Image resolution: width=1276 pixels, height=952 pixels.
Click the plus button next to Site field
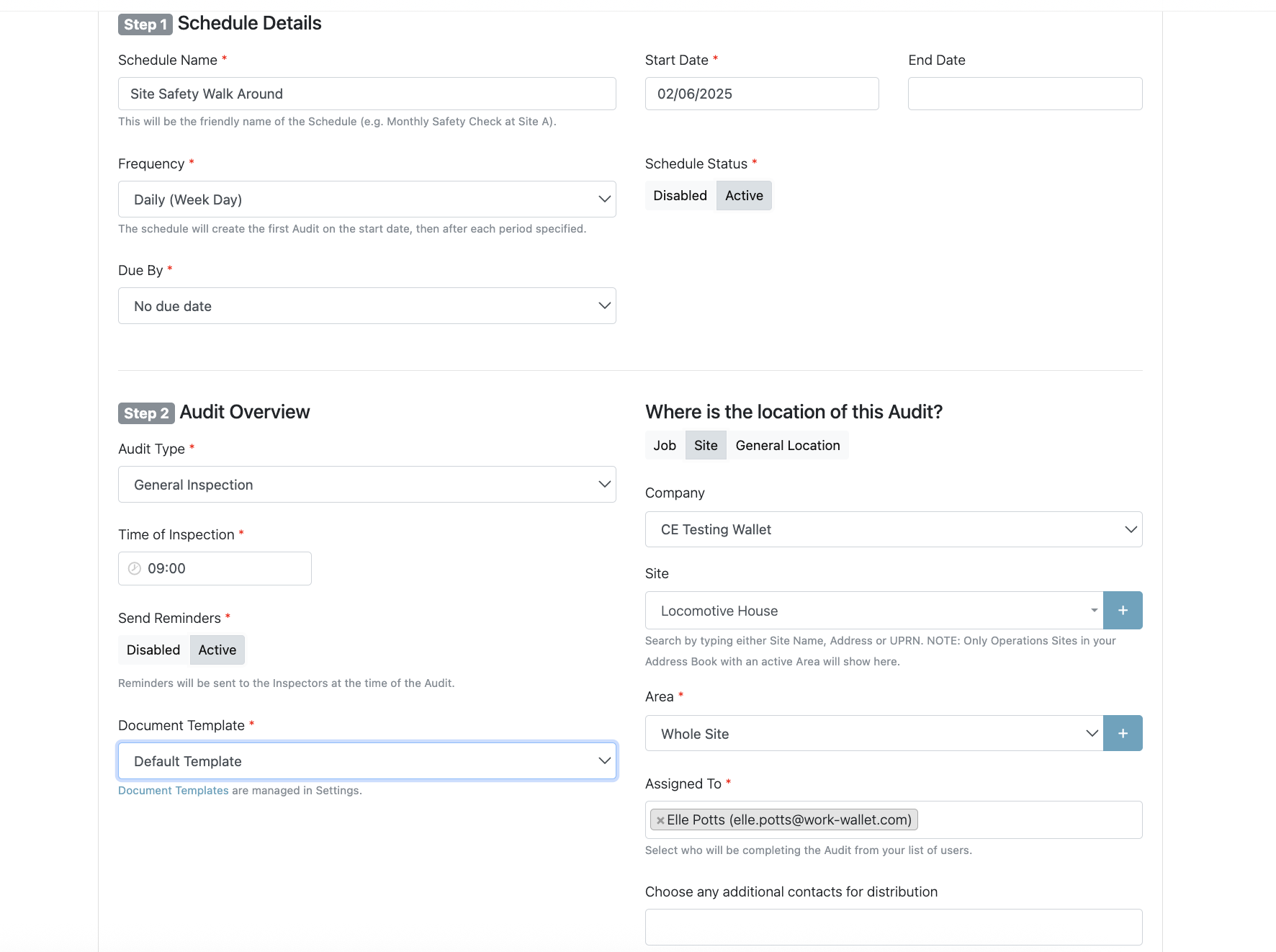pyautogui.click(x=1123, y=610)
